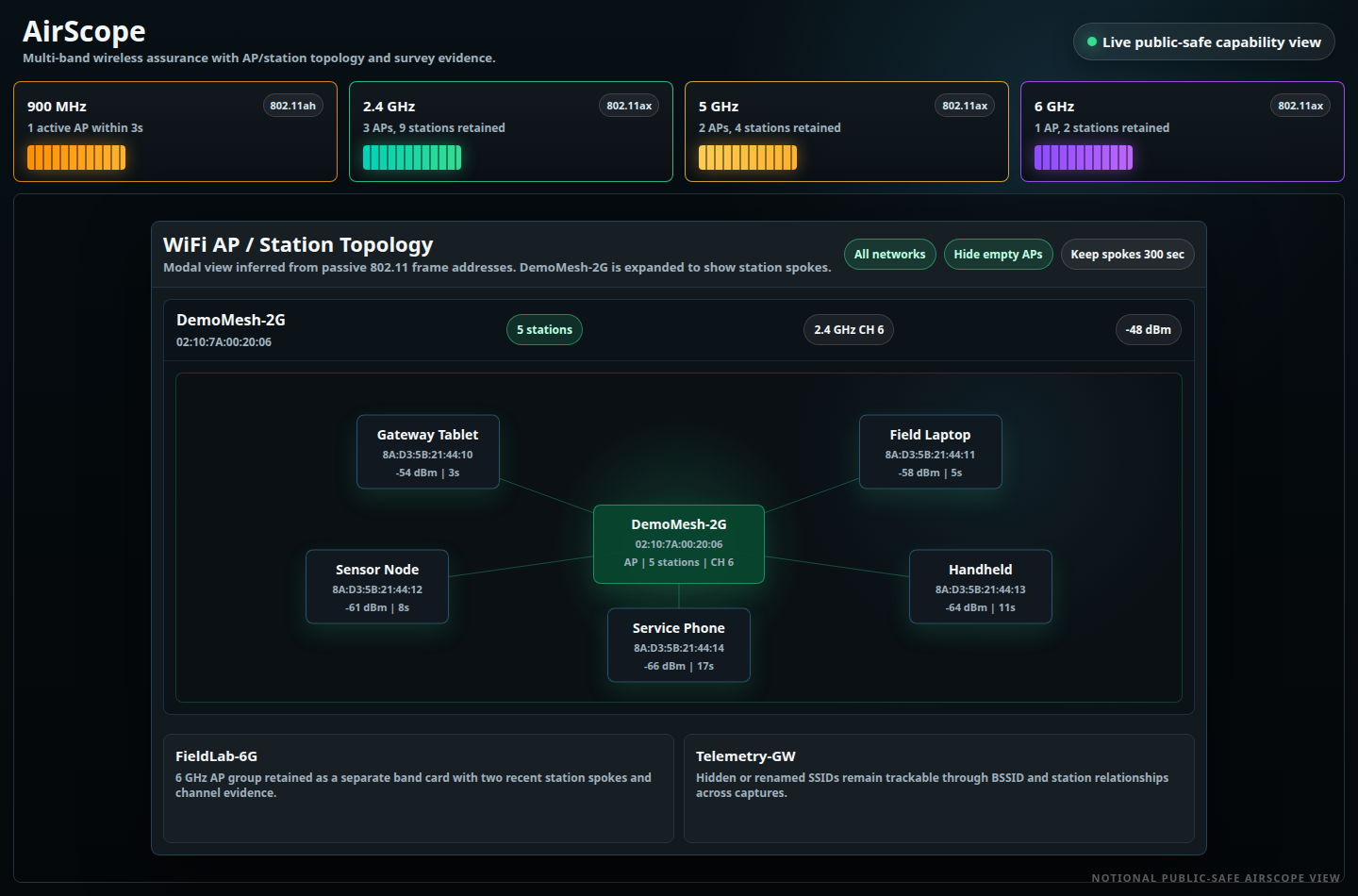1358x896 pixels.
Task: Select the 5 GHz band card
Action: pos(847,131)
